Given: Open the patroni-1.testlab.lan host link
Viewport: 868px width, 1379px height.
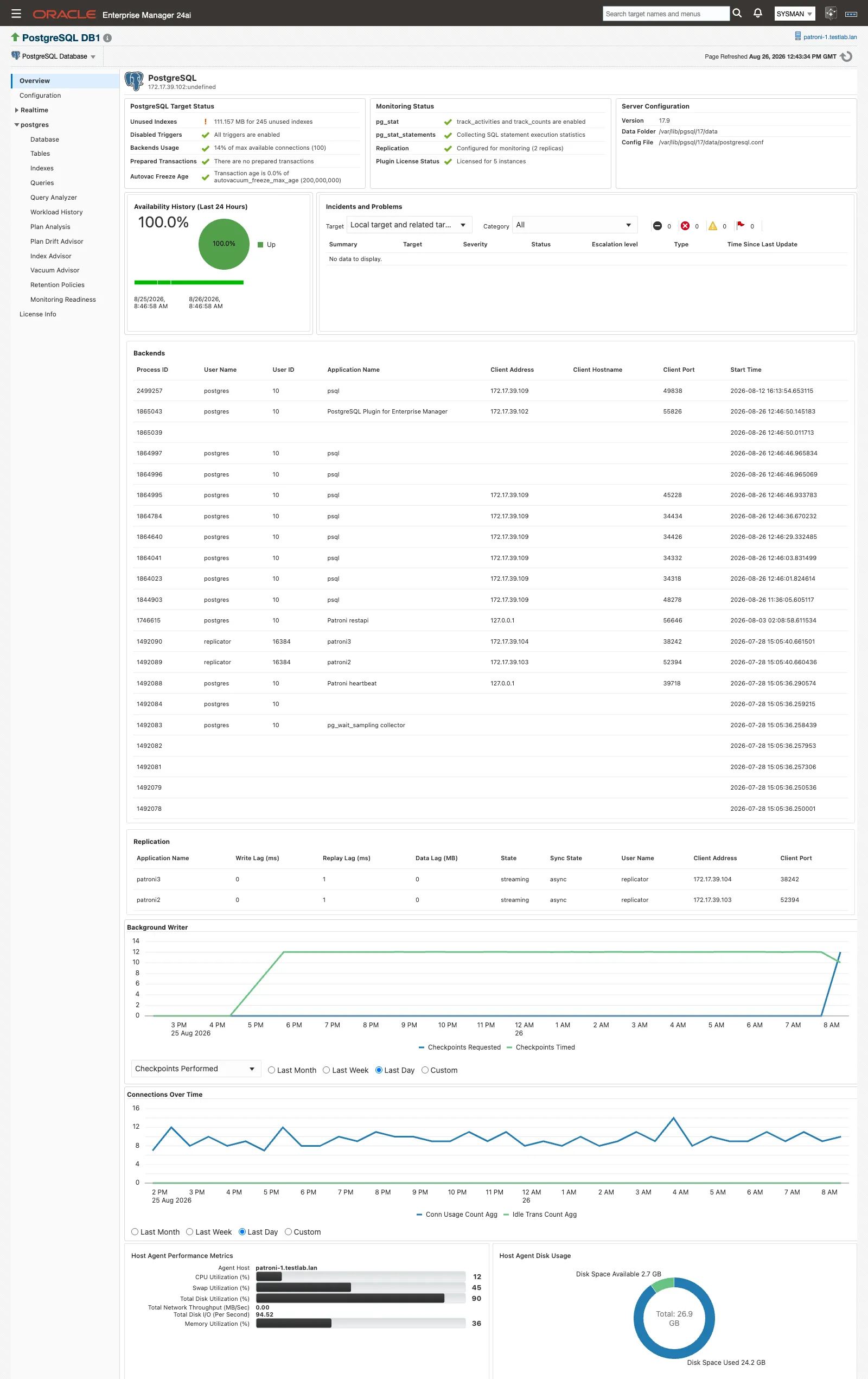Looking at the screenshot, I should [829, 37].
